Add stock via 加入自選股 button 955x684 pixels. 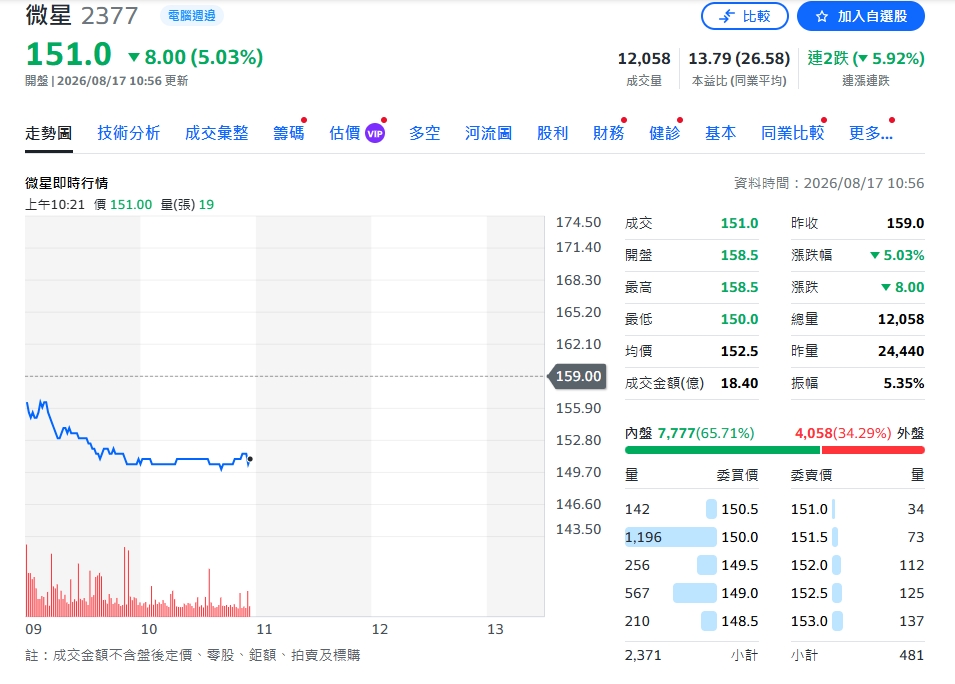coord(861,16)
